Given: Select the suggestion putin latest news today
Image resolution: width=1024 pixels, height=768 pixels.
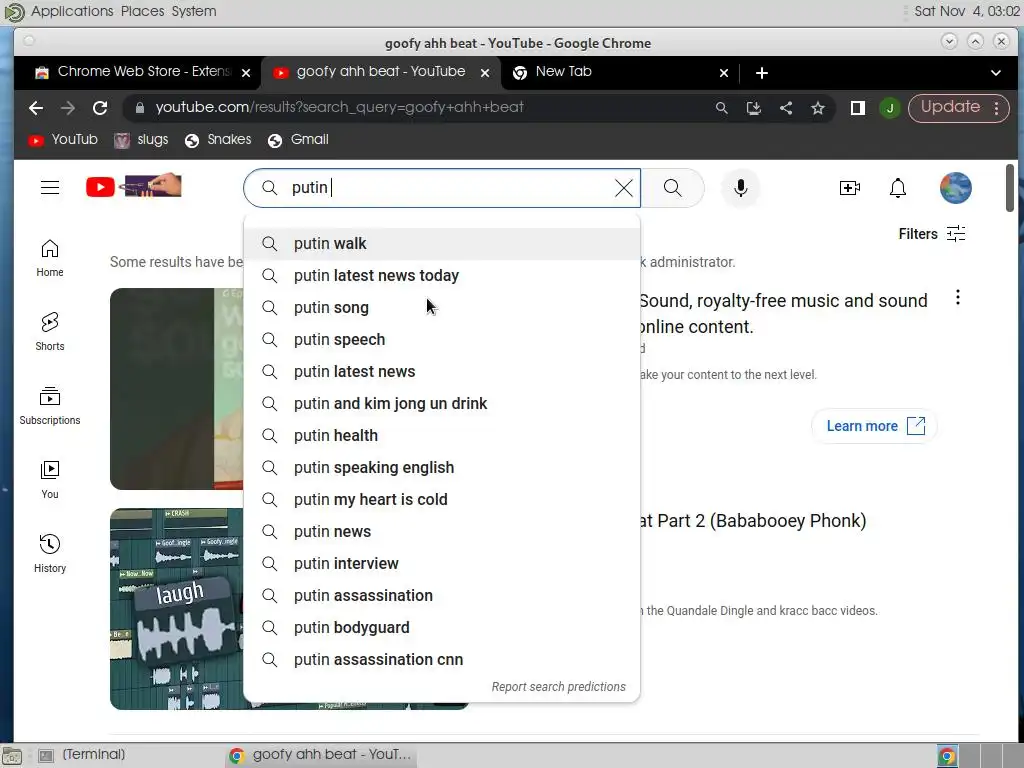Looking at the screenshot, I should pyautogui.click(x=441, y=276).
